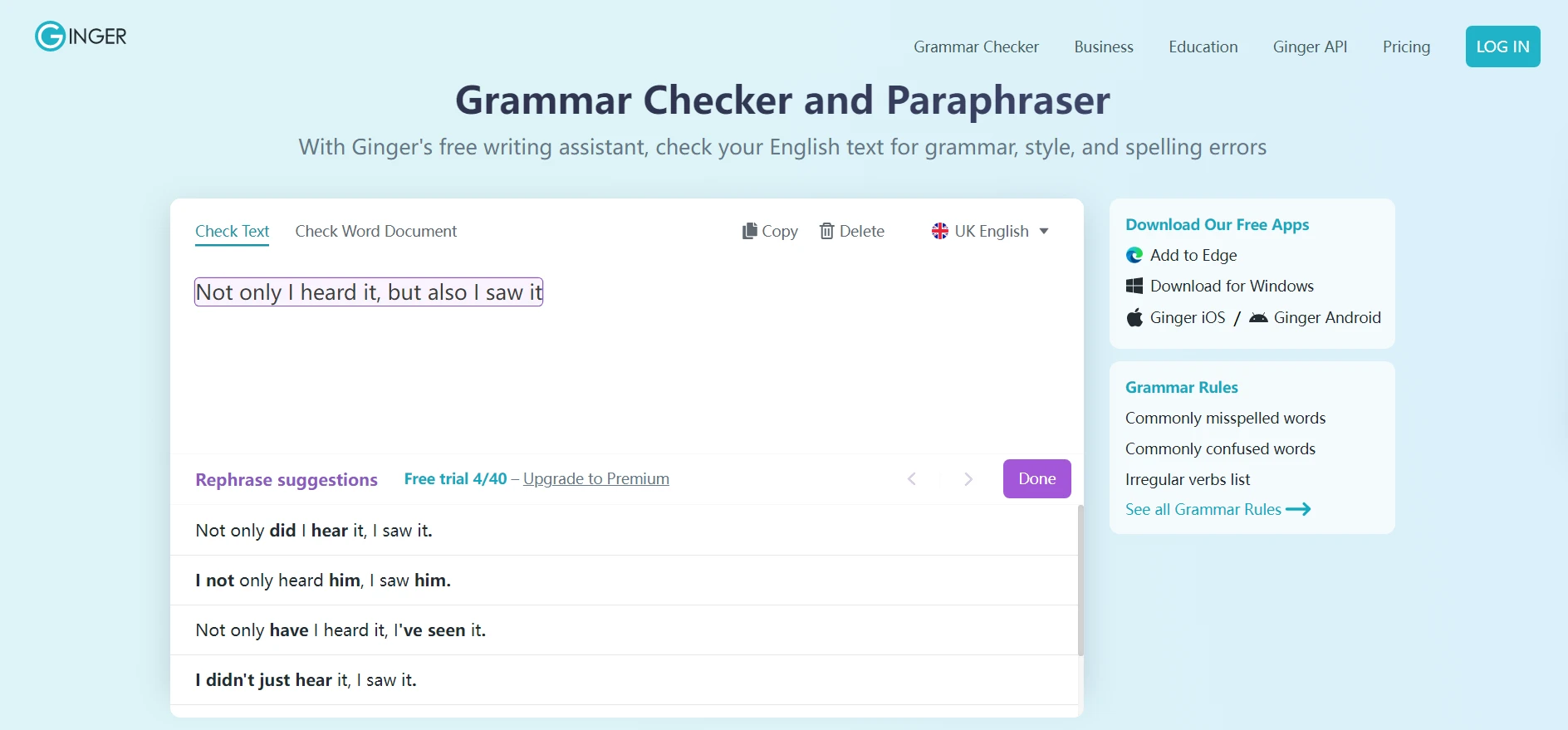Click Download for Windows link
The width and height of the screenshot is (1568, 730).
click(1232, 286)
